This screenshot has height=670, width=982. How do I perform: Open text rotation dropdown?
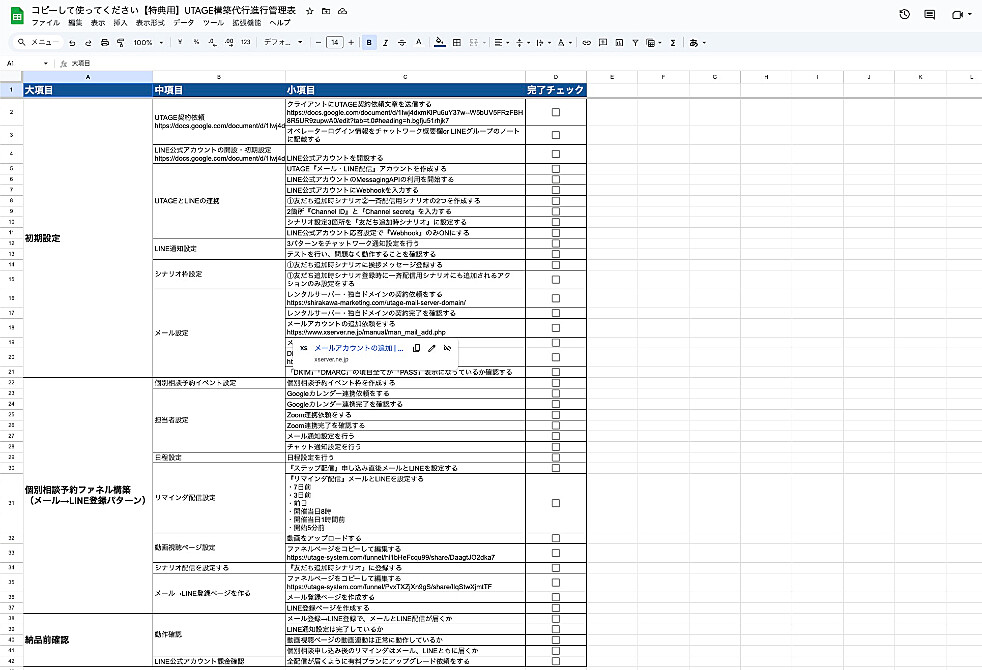[564, 43]
